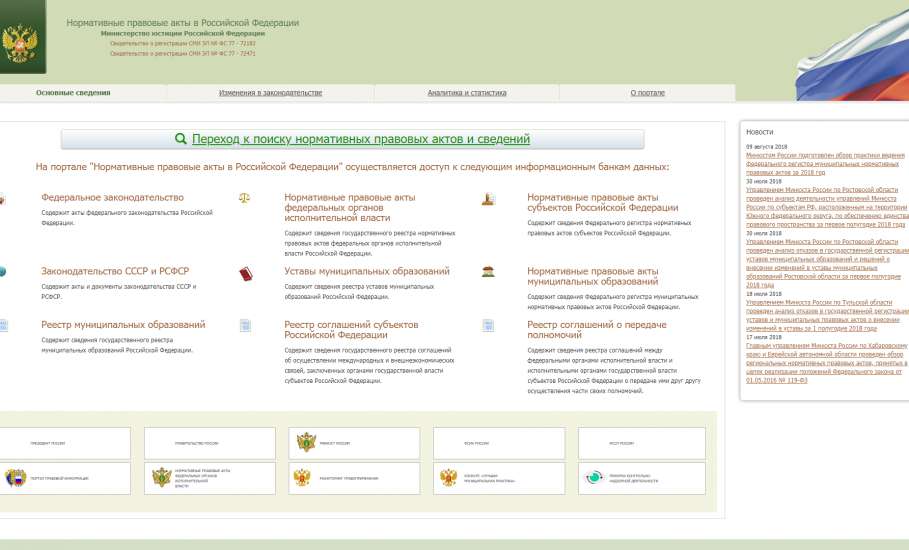Image resolution: width=909 pixels, height=550 pixels.
Task: Click the teal circular icon in Реформа контрольно-надзорной banner
Action: [594, 478]
